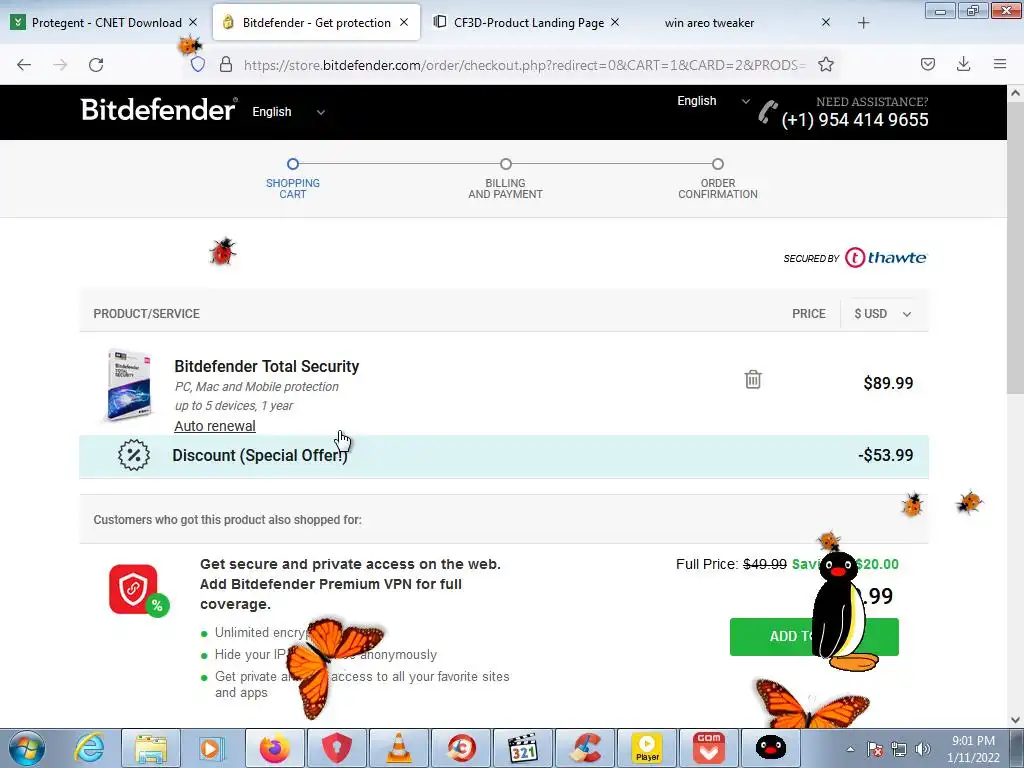Click the Bitdefender logo
Image resolution: width=1024 pixels, height=768 pixels.
pyautogui.click(x=159, y=110)
